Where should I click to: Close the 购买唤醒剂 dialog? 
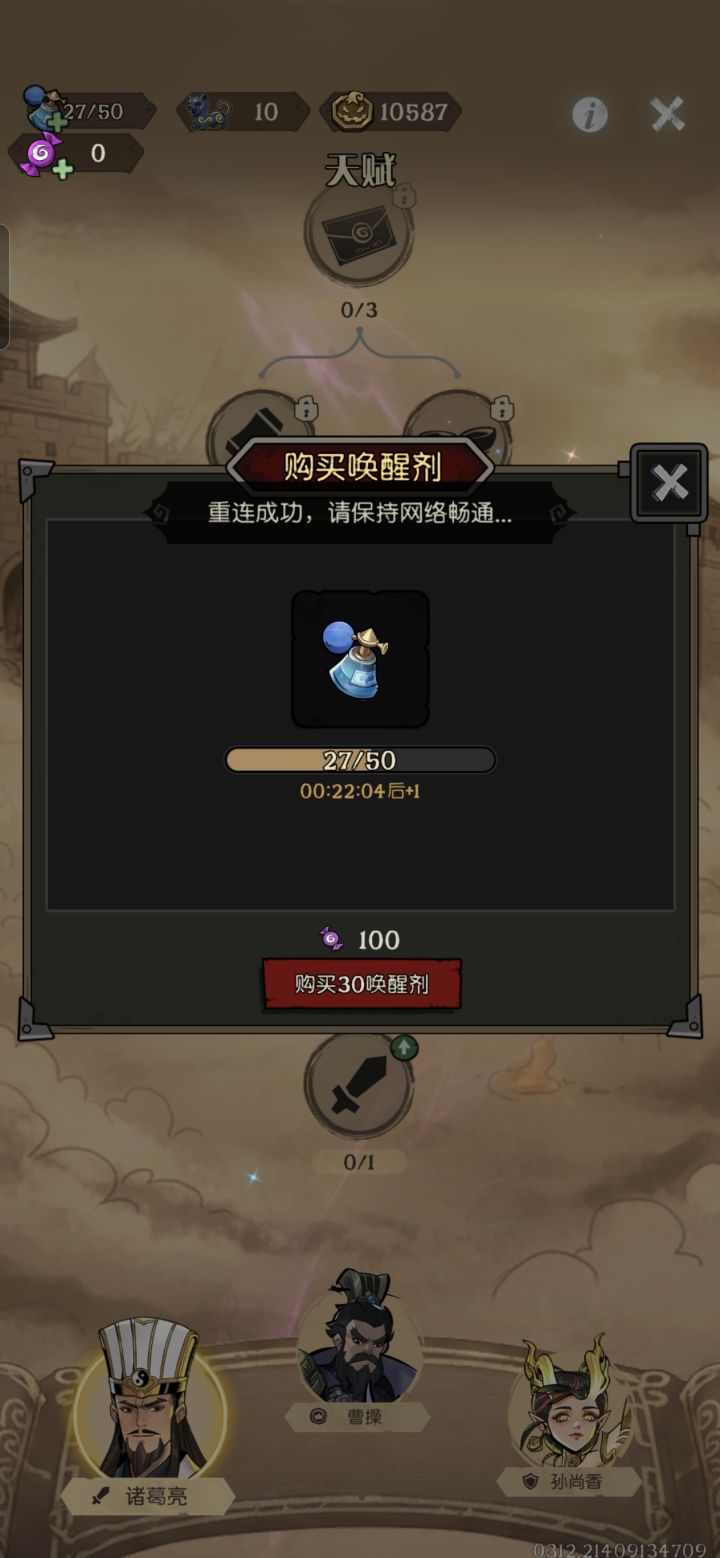pyautogui.click(x=669, y=483)
